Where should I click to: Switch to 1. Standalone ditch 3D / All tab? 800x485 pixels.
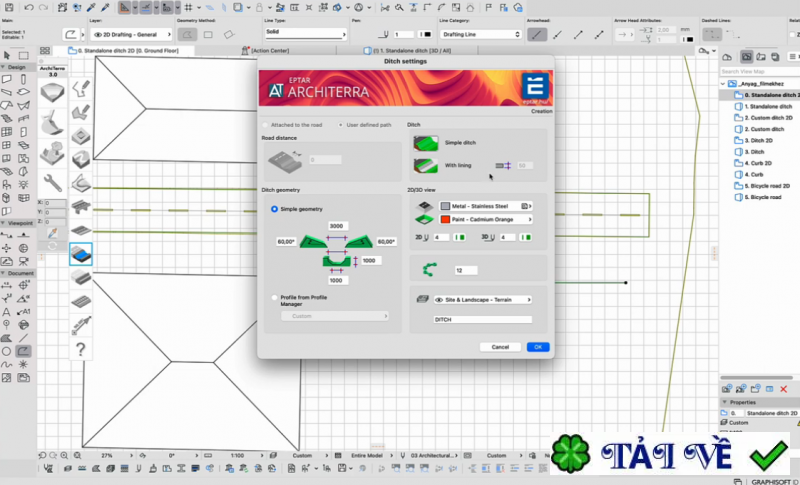(407, 50)
